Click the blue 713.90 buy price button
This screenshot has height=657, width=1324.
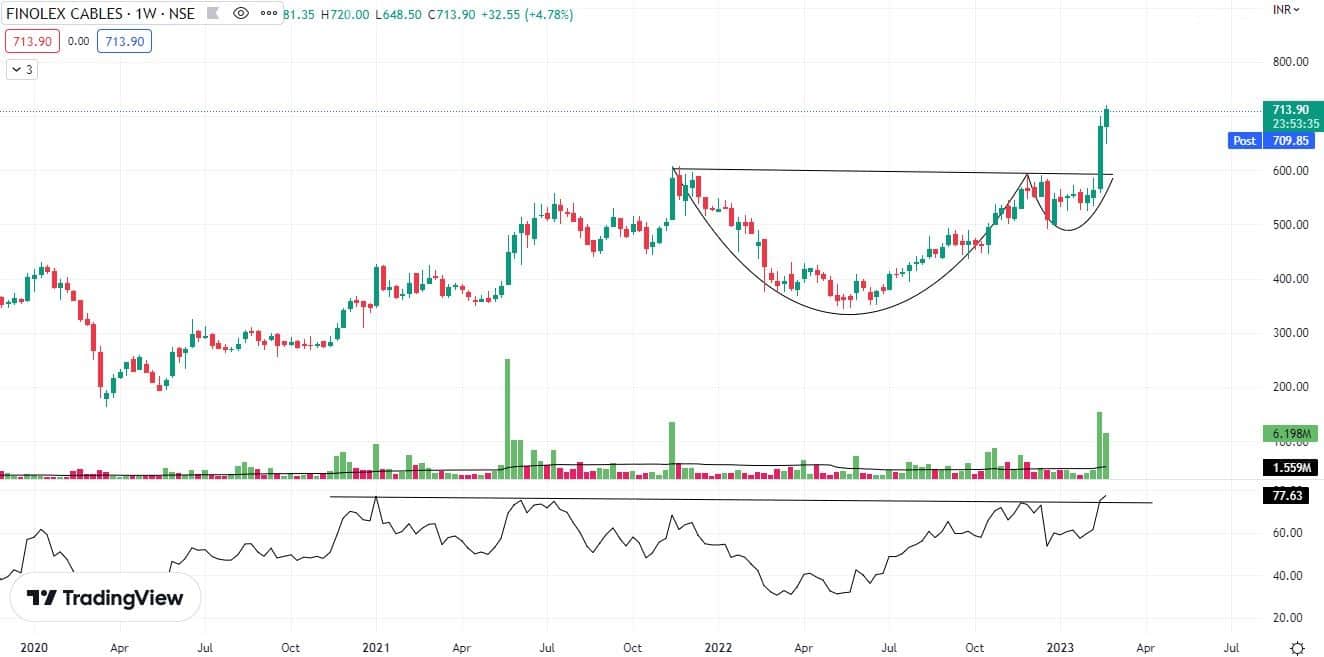[x=124, y=42]
